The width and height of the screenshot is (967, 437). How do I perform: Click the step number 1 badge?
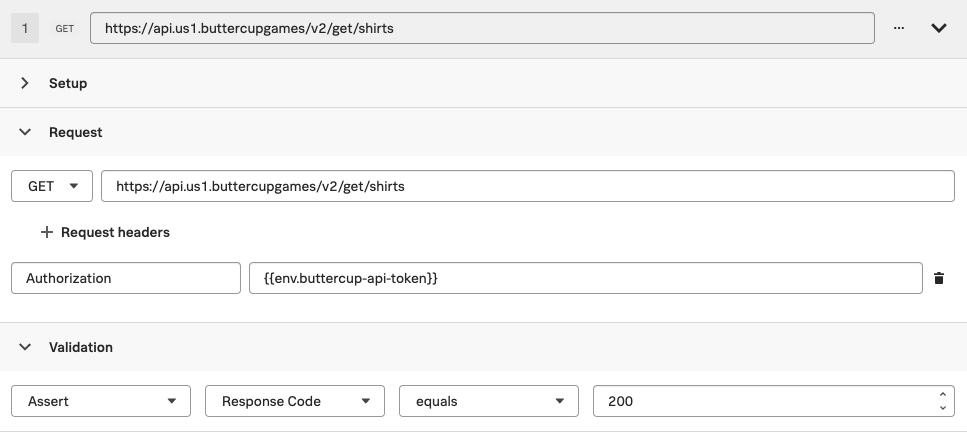point(25,28)
